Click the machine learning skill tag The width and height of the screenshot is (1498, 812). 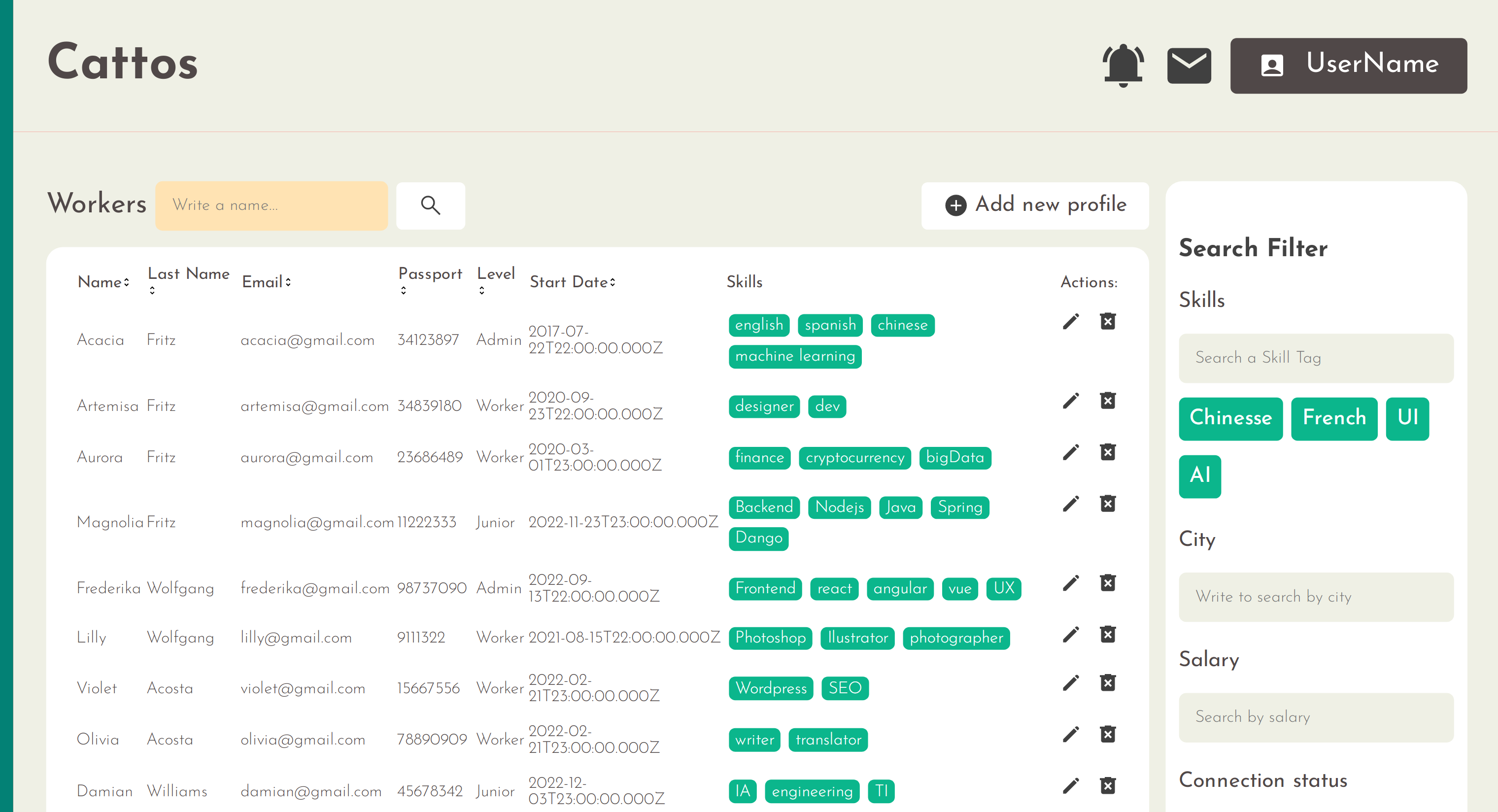795,356
